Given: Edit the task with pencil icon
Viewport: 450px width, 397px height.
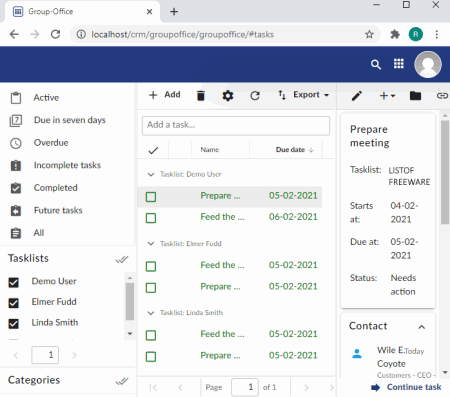Looking at the screenshot, I should [x=357, y=96].
